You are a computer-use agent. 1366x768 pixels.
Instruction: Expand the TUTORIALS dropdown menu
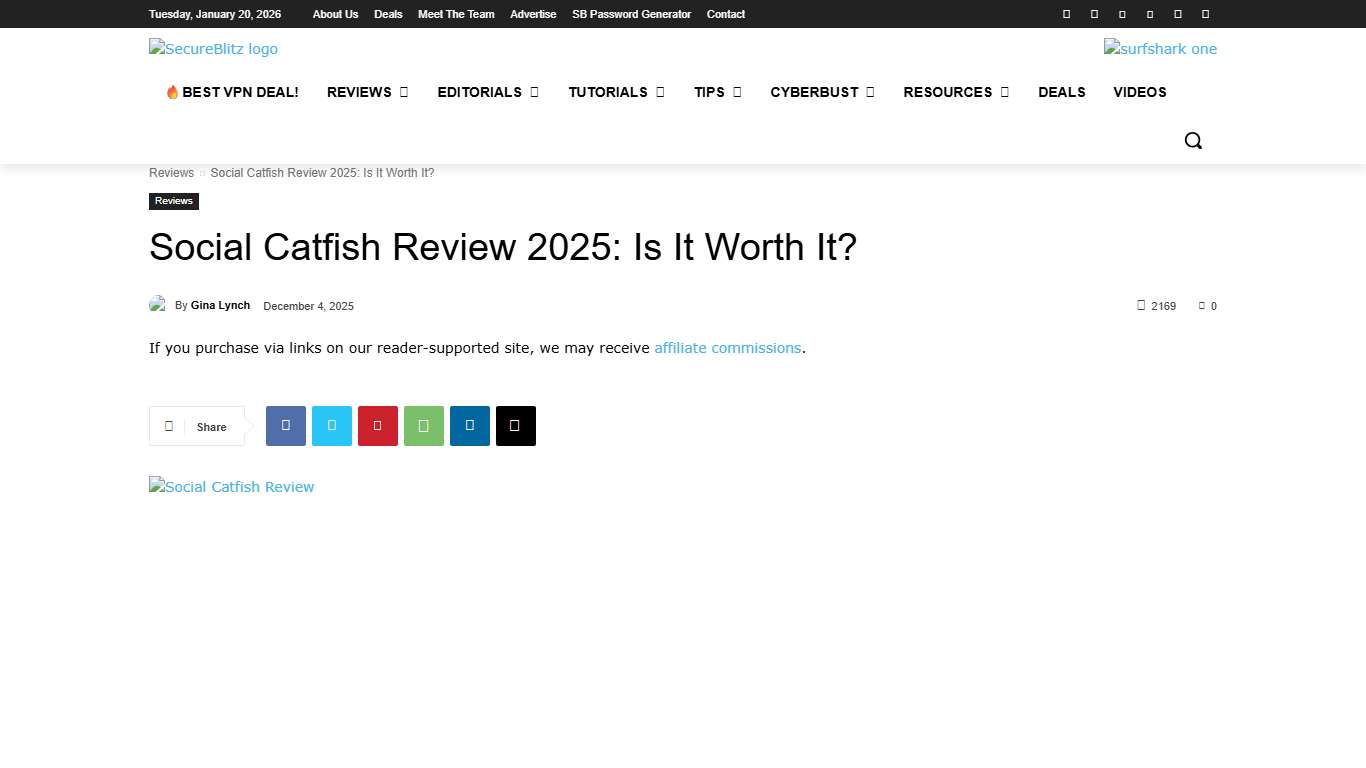tap(616, 92)
